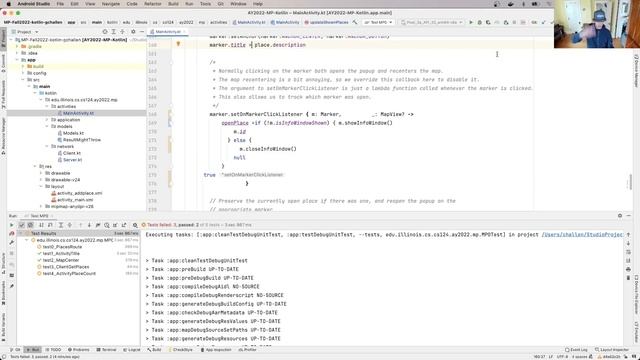Click the build hammer icon in top toolbar
This screenshot has height=360, width=640.
[355, 22]
